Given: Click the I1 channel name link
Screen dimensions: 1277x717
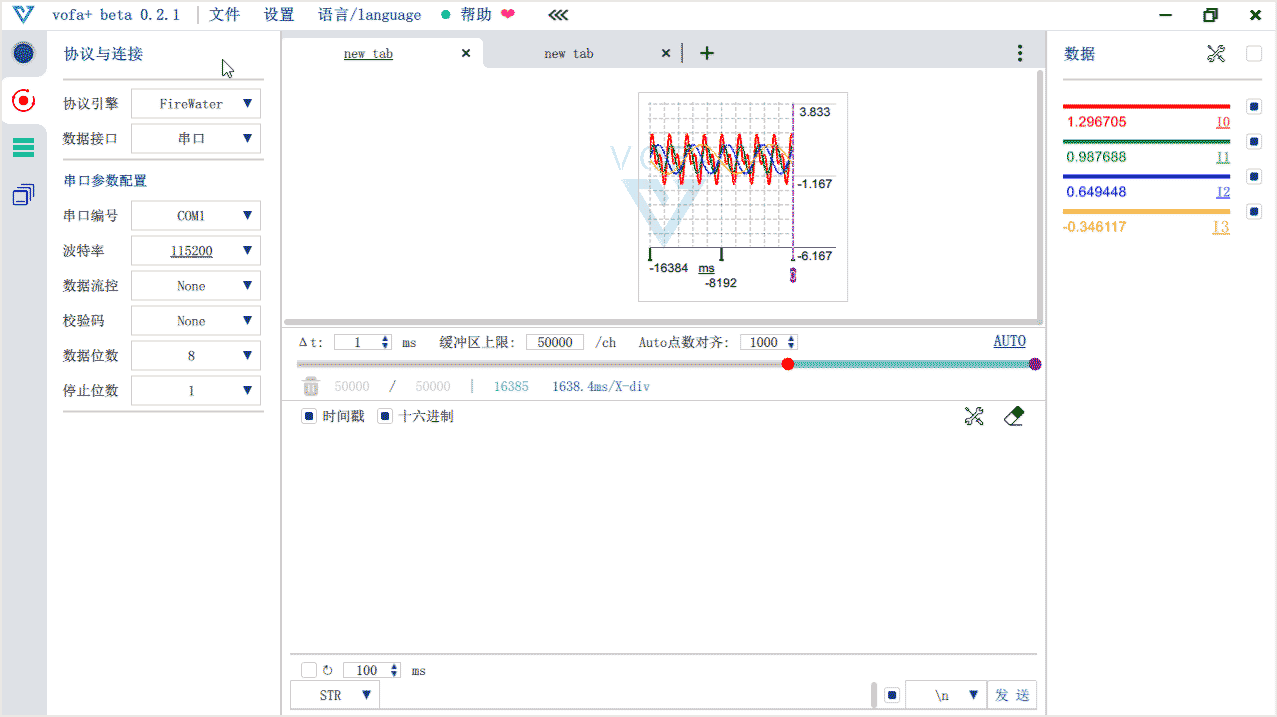Looking at the screenshot, I should pyautogui.click(x=1222, y=157).
